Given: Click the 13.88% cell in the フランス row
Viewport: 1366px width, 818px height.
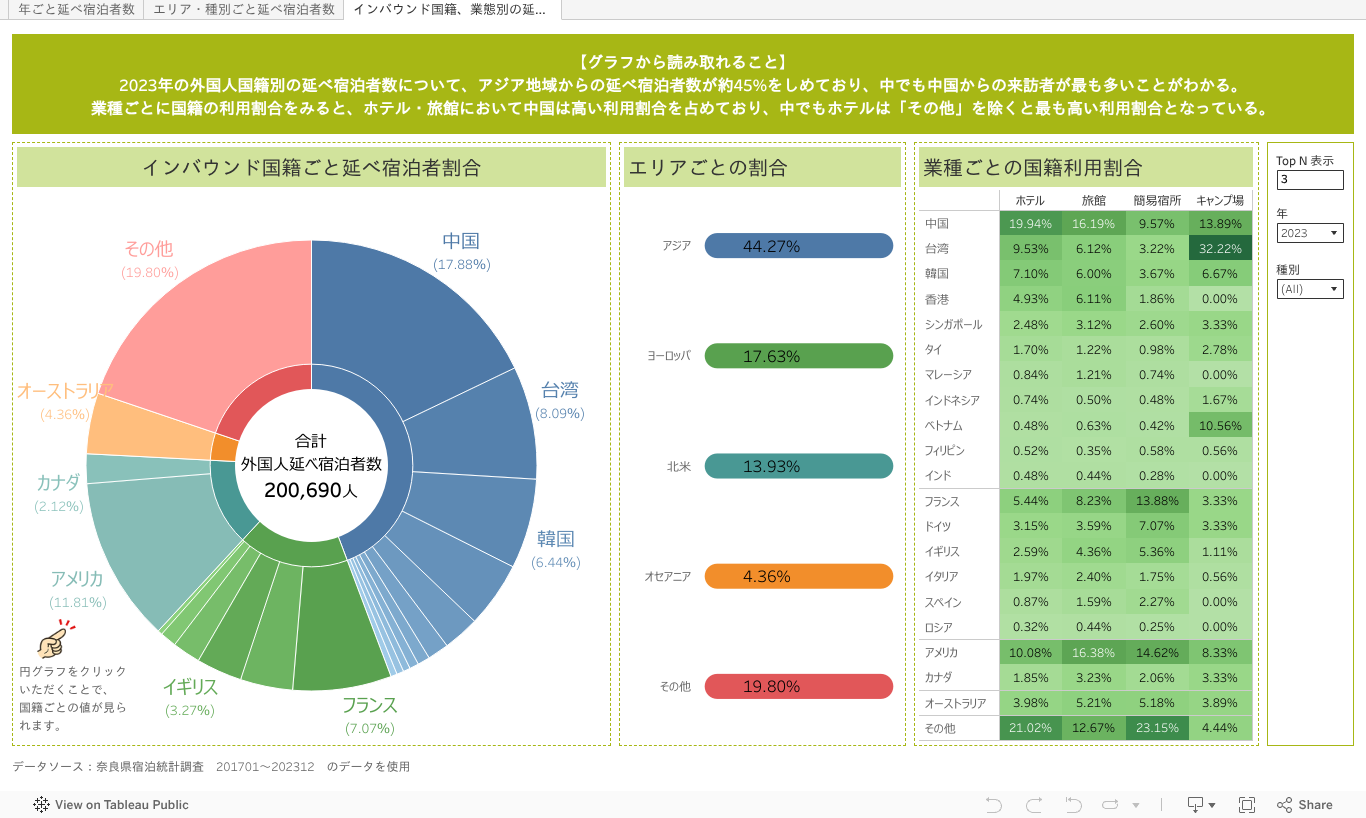Looking at the screenshot, I should (1157, 501).
